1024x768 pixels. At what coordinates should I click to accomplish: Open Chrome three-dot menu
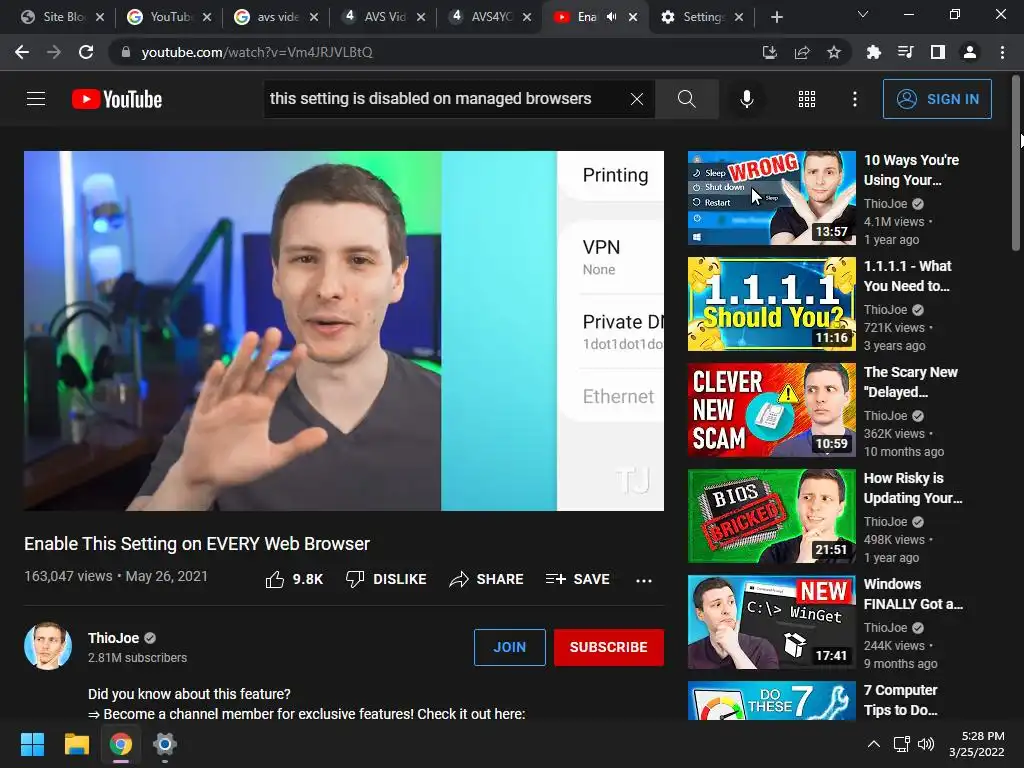[x=1002, y=52]
